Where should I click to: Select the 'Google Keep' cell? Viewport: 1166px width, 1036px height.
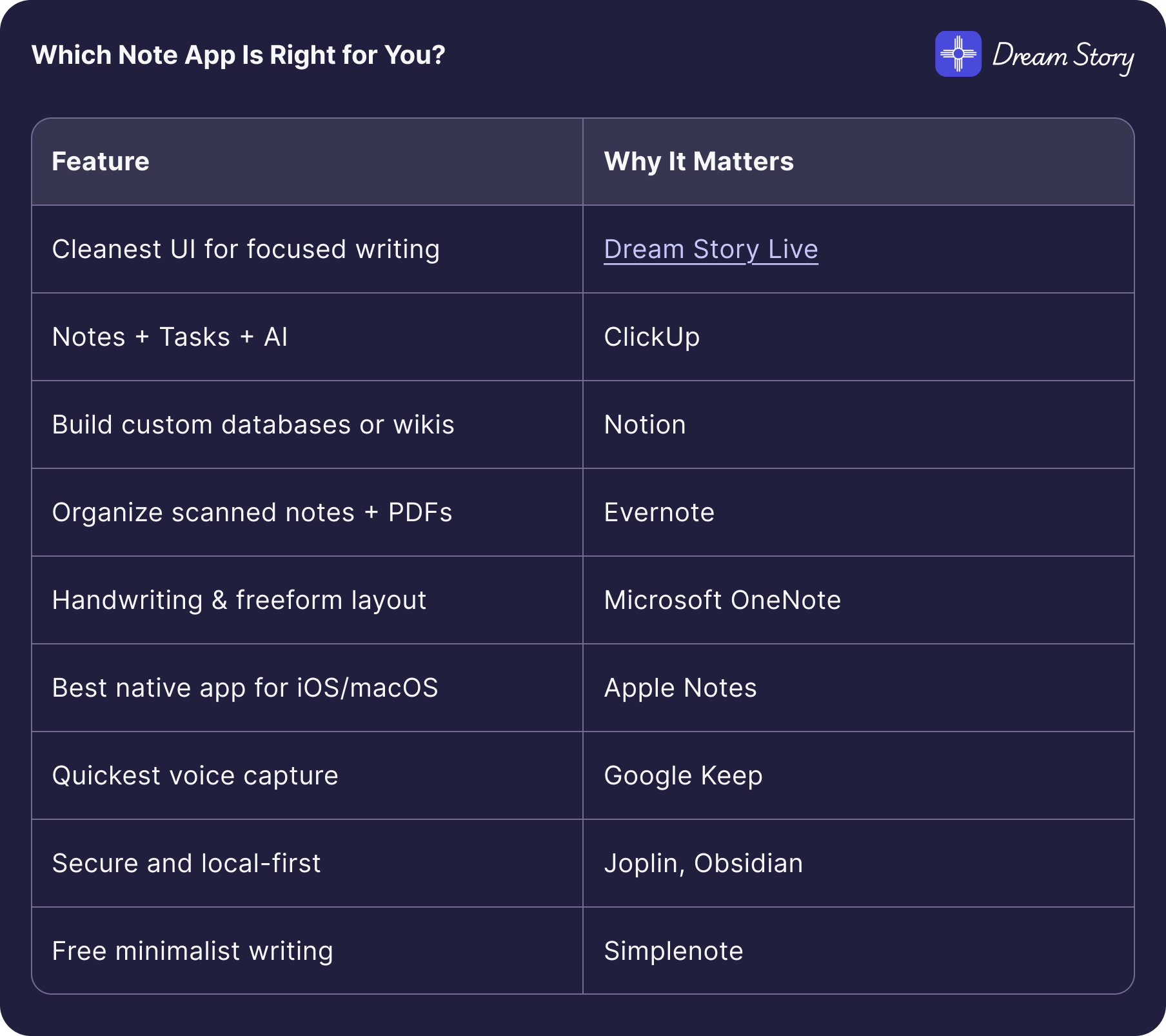[x=858, y=776]
